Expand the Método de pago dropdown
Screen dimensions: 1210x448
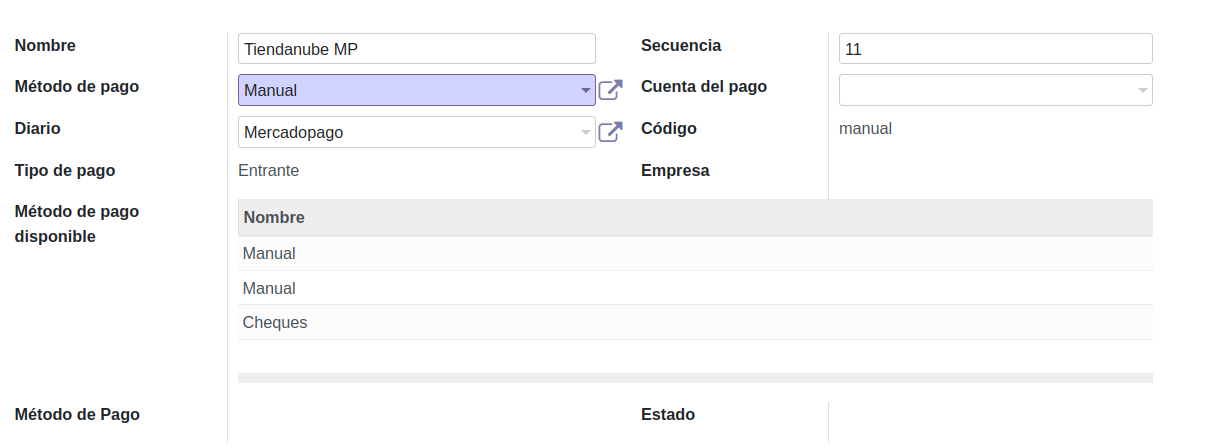point(585,90)
